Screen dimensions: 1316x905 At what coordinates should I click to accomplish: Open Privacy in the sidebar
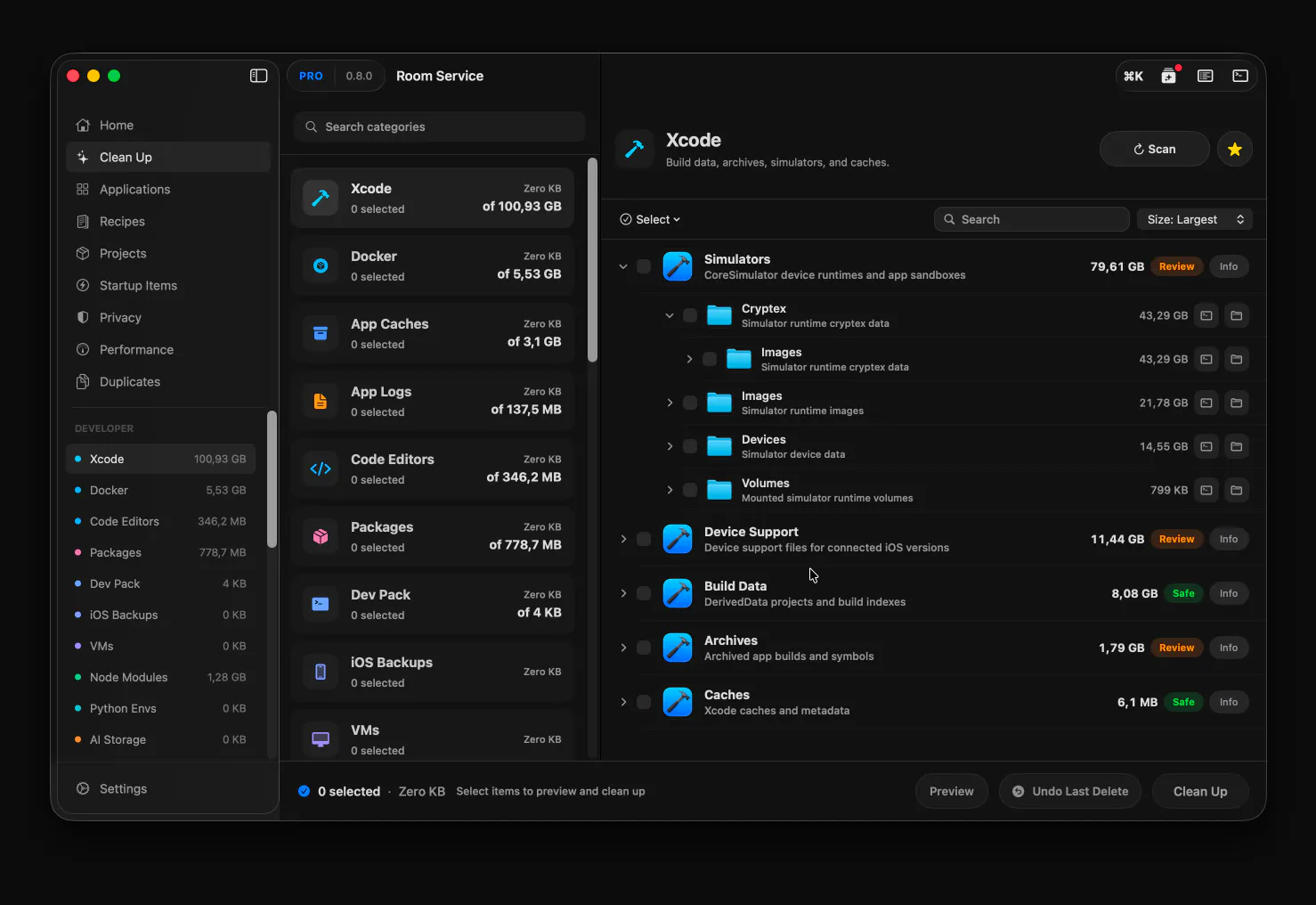click(168, 318)
